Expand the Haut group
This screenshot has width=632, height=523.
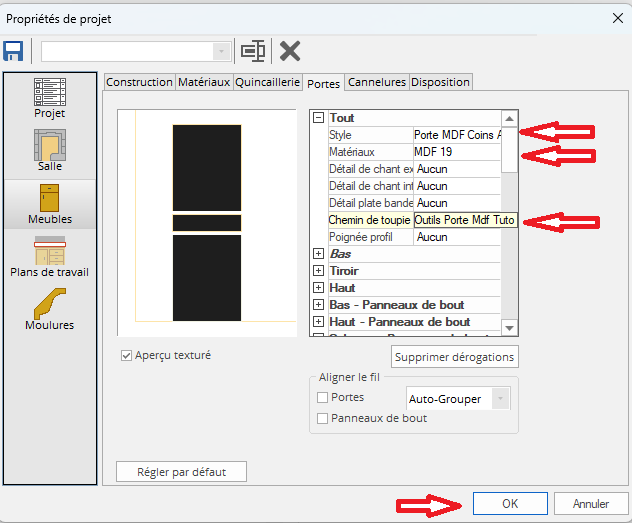pyautogui.click(x=318, y=287)
